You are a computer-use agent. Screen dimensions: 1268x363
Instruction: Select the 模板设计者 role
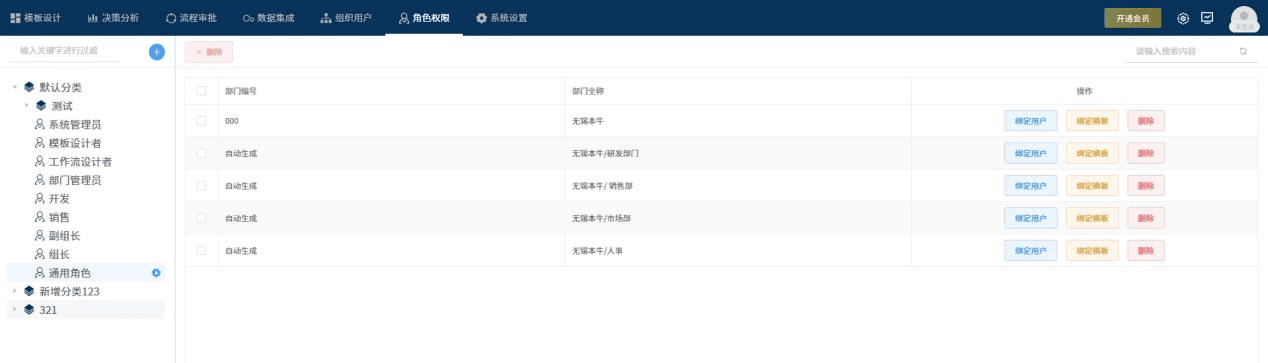[75, 143]
